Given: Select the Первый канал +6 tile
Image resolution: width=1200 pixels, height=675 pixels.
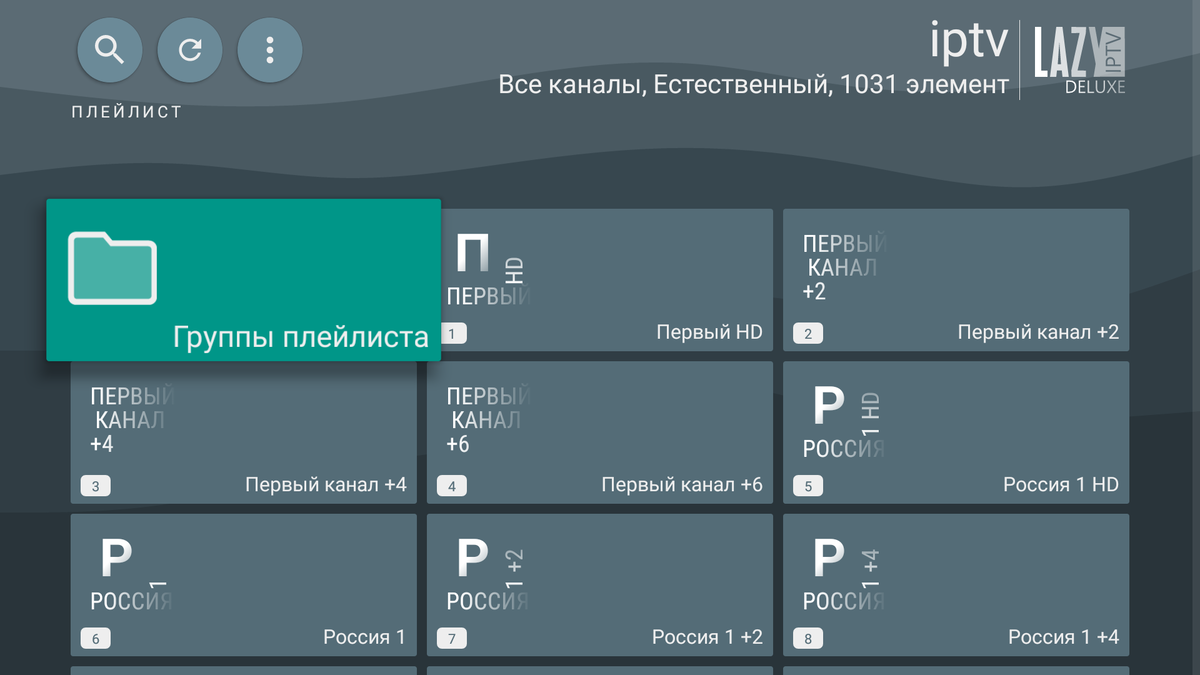Looking at the screenshot, I should 598,430.
